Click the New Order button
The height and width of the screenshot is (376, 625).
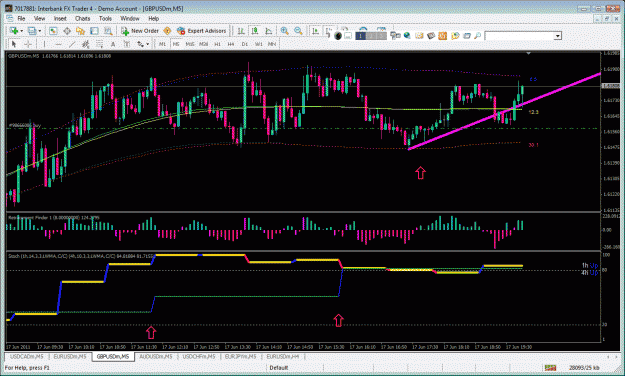[x=140, y=31]
